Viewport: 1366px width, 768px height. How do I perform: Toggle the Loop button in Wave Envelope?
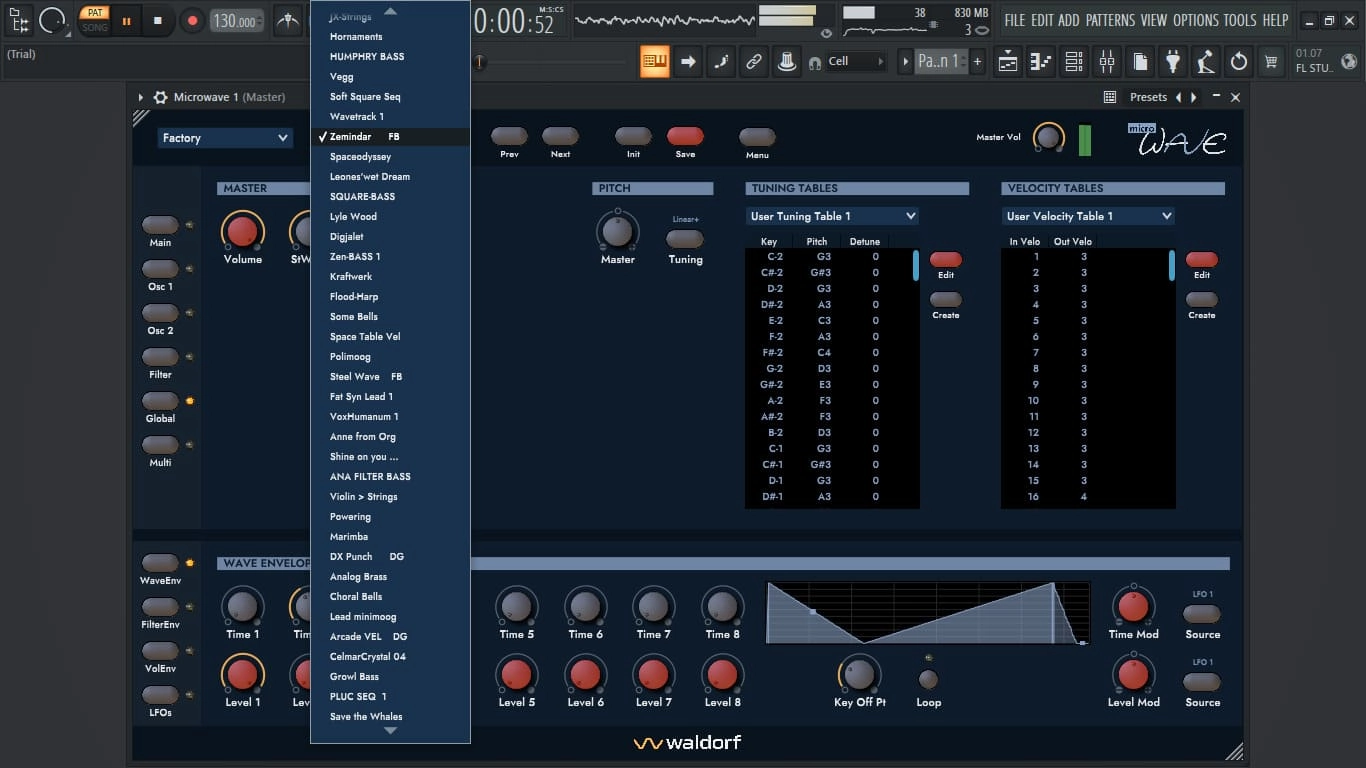pyautogui.click(x=928, y=680)
